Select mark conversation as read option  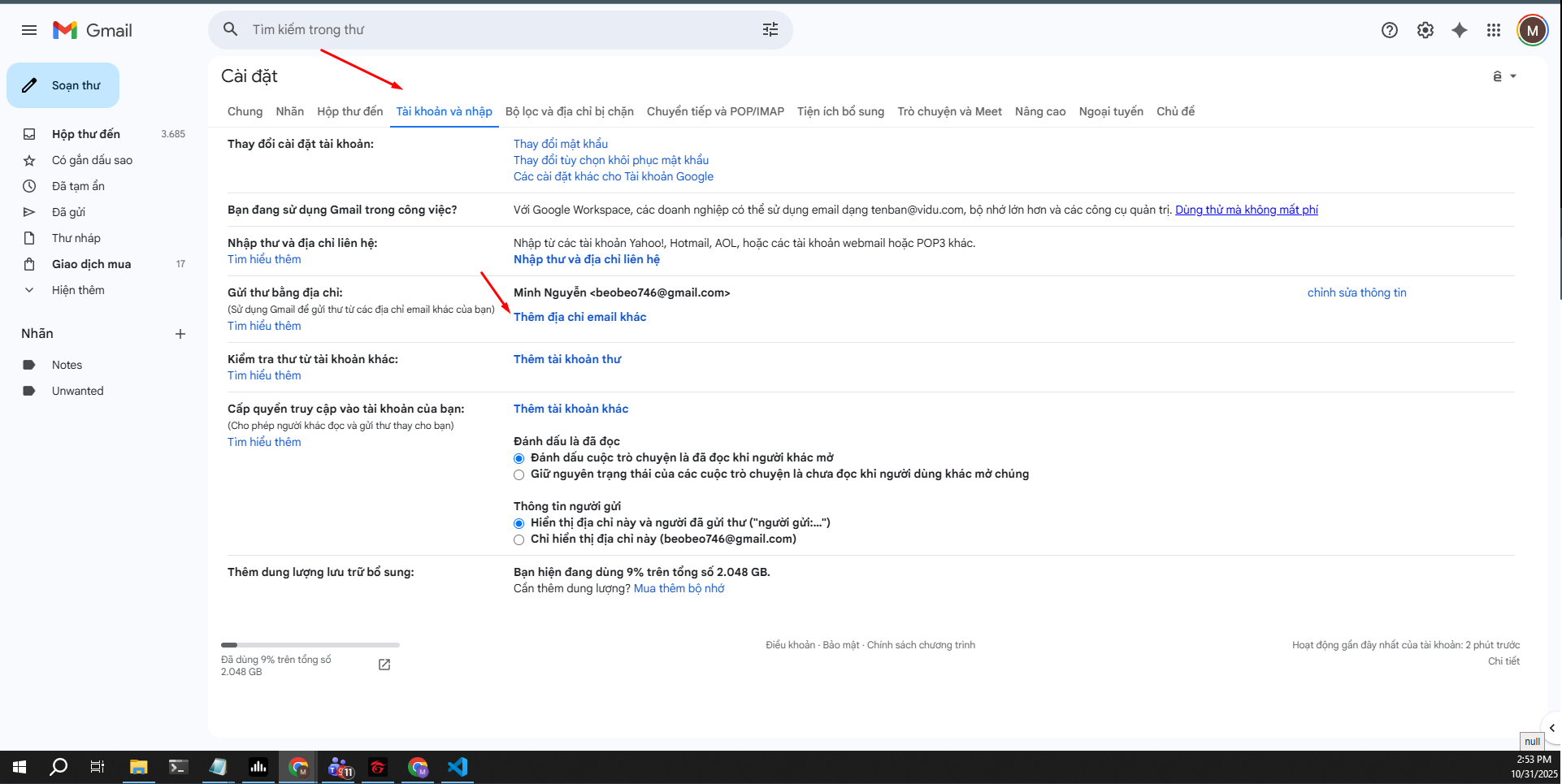pyautogui.click(x=519, y=458)
